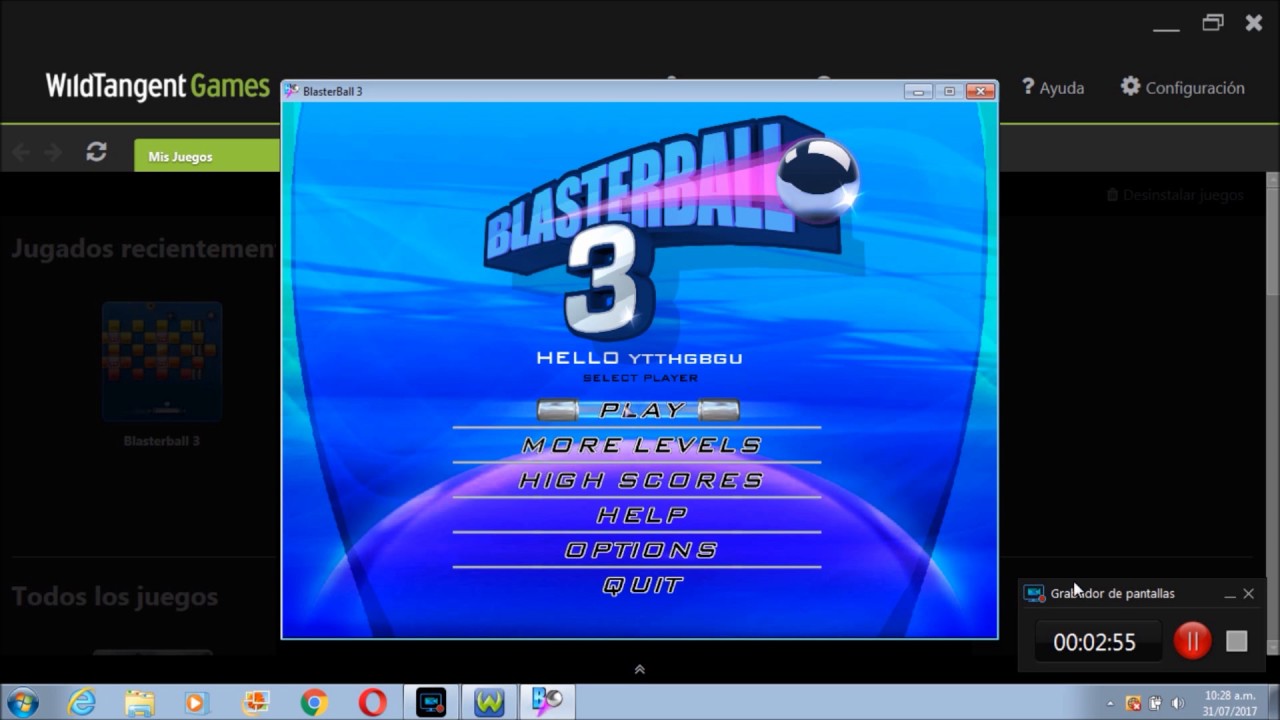Click the BlasterBall 3 title bar icon

point(292,91)
